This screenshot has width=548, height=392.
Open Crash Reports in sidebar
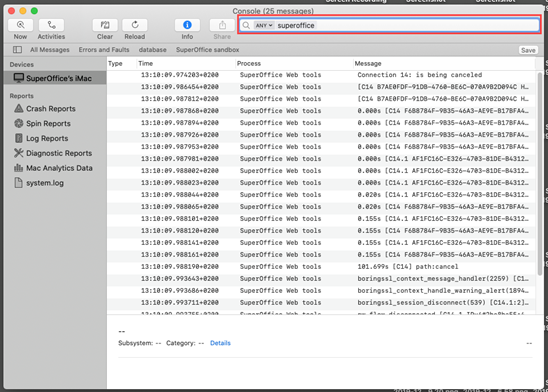[x=51, y=109]
